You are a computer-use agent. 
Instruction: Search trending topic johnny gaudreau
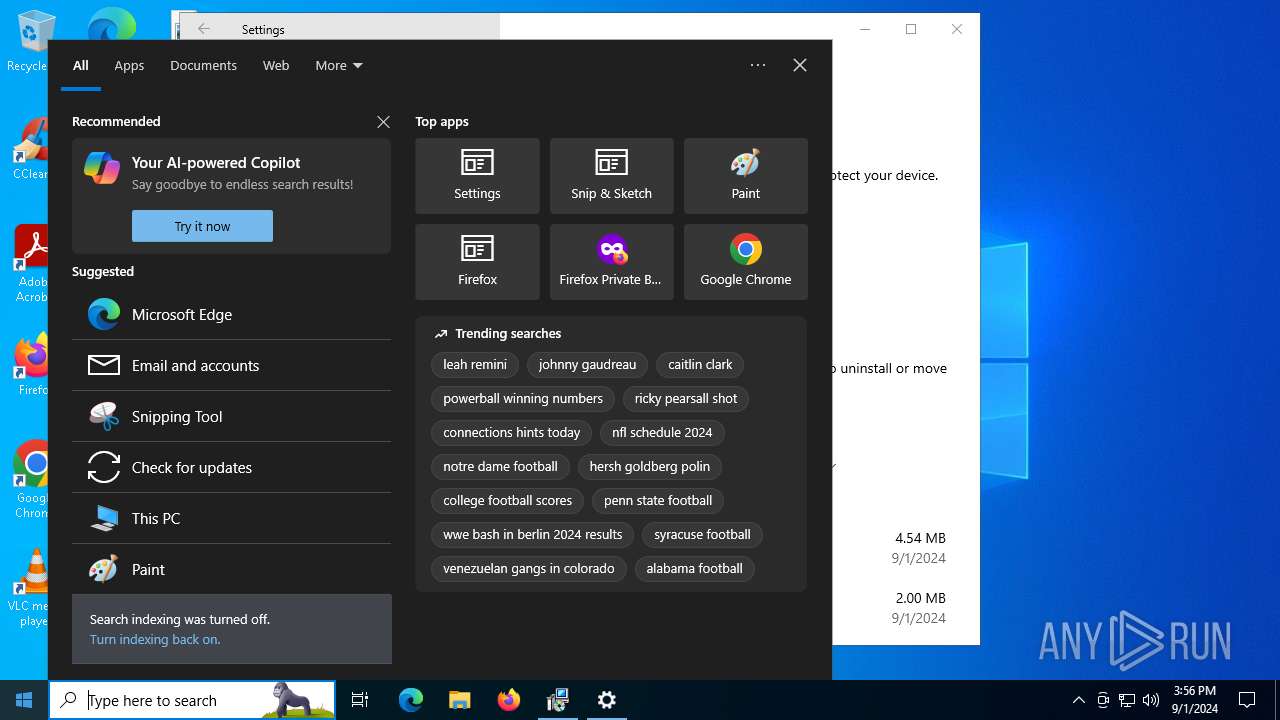click(587, 364)
